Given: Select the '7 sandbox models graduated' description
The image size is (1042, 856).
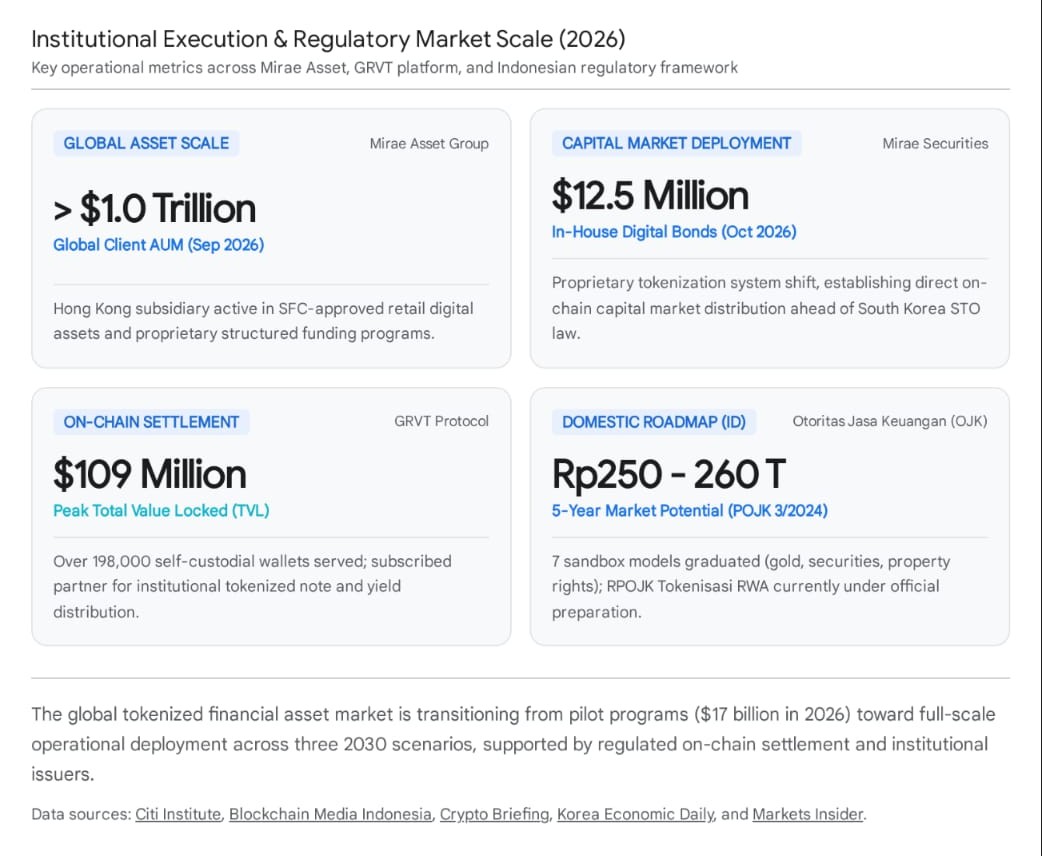Looking at the screenshot, I should click(x=751, y=586).
